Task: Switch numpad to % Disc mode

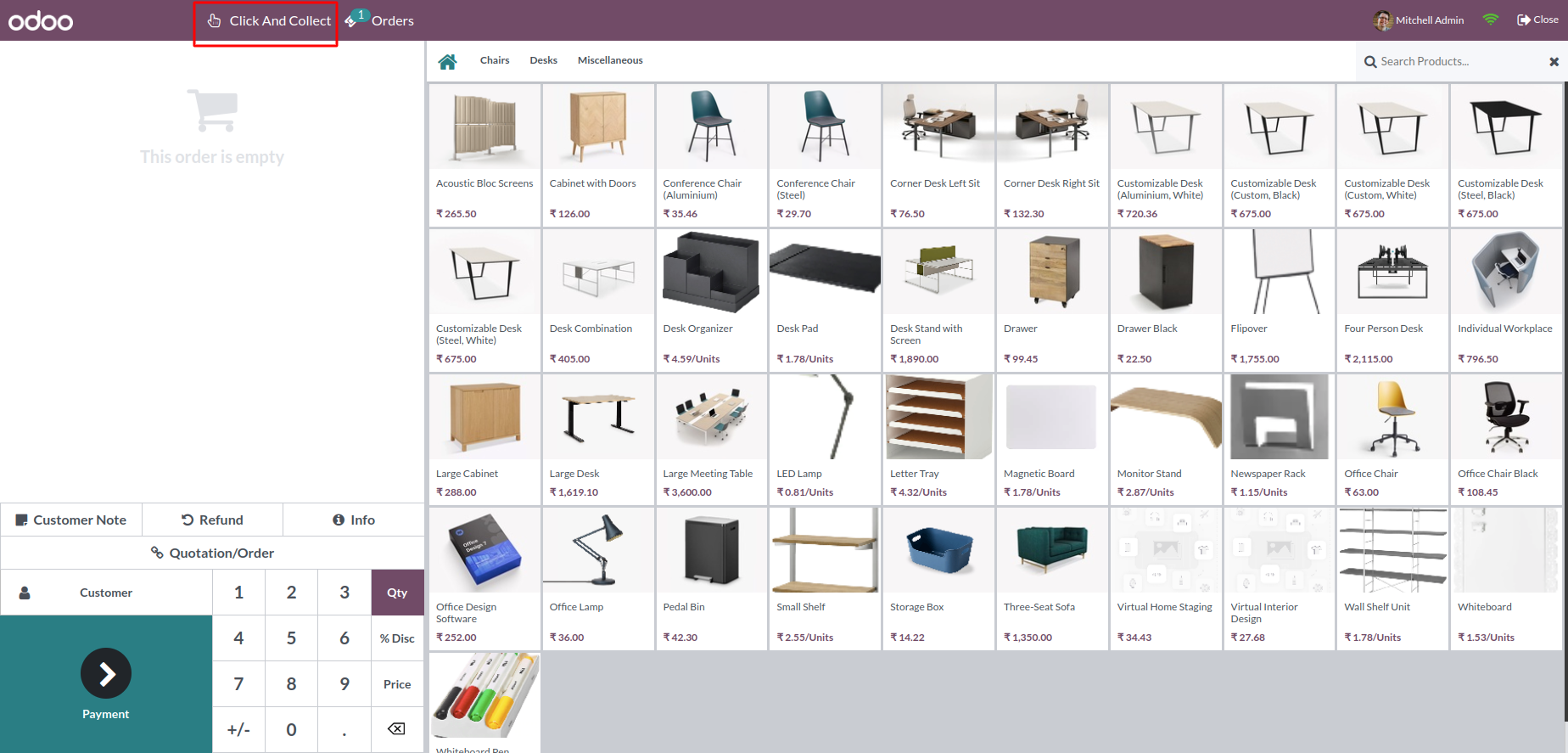Action: [397, 638]
